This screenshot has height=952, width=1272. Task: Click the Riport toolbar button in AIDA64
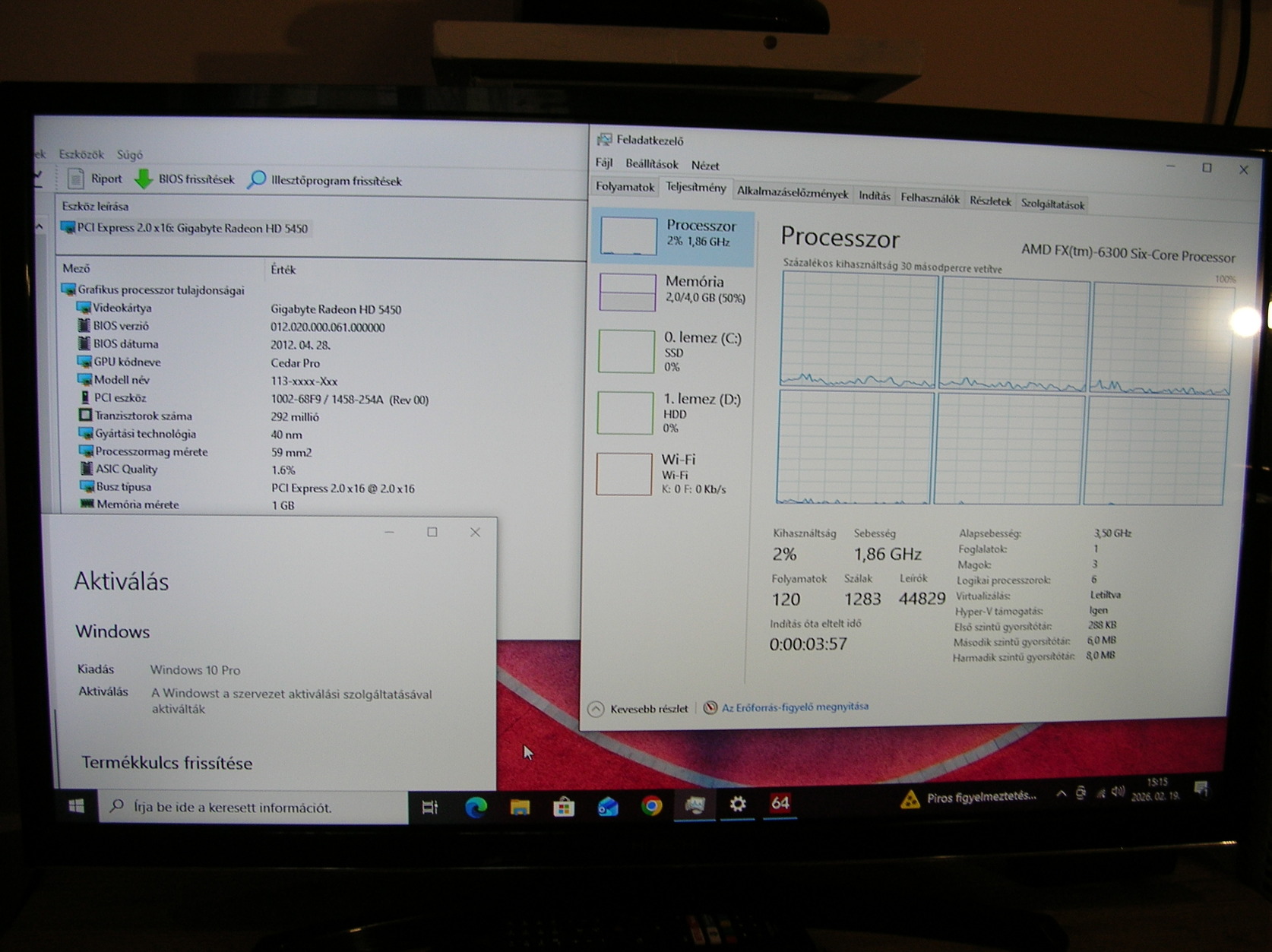[95, 179]
